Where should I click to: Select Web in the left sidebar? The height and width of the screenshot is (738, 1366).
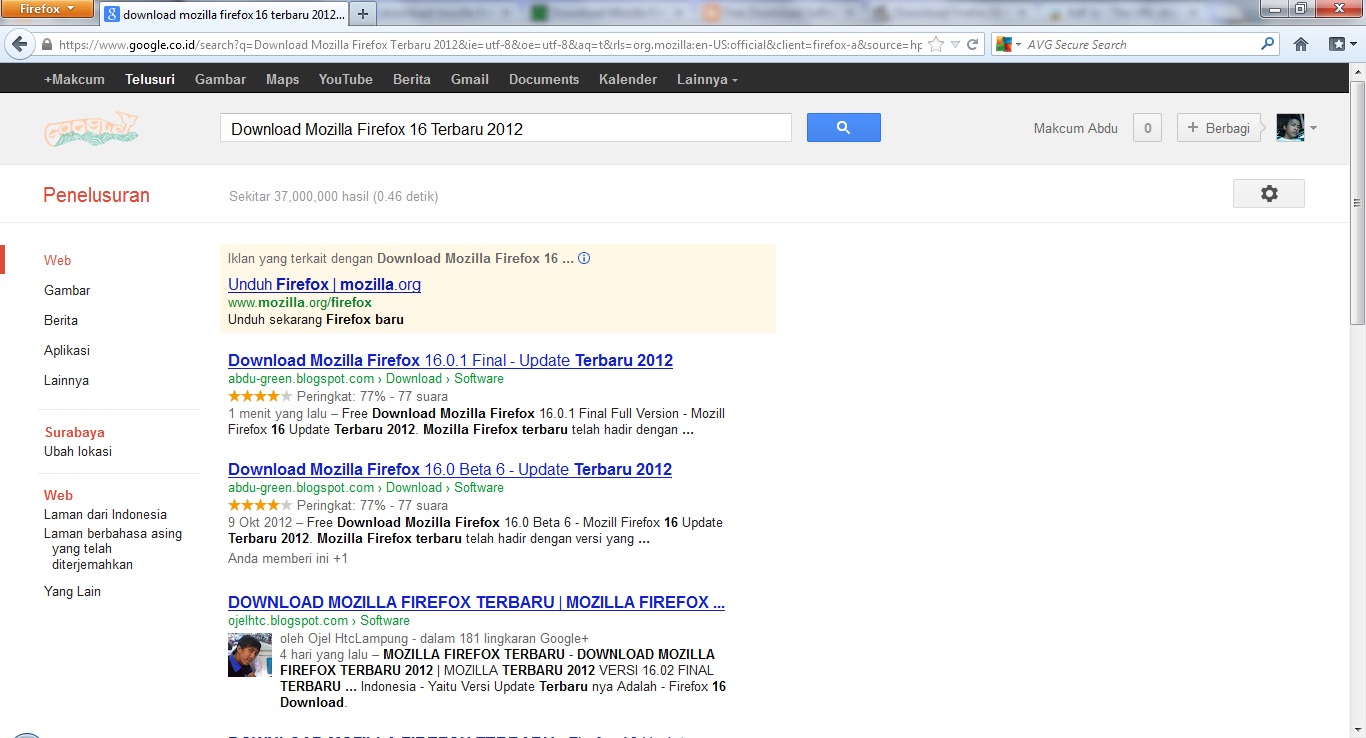(x=58, y=260)
